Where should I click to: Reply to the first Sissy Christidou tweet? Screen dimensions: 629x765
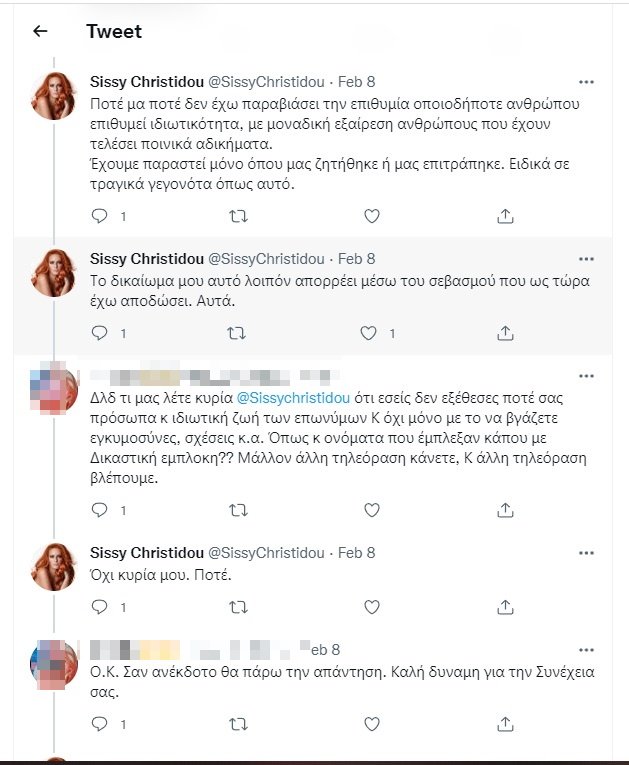pyautogui.click(x=99, y=215)
